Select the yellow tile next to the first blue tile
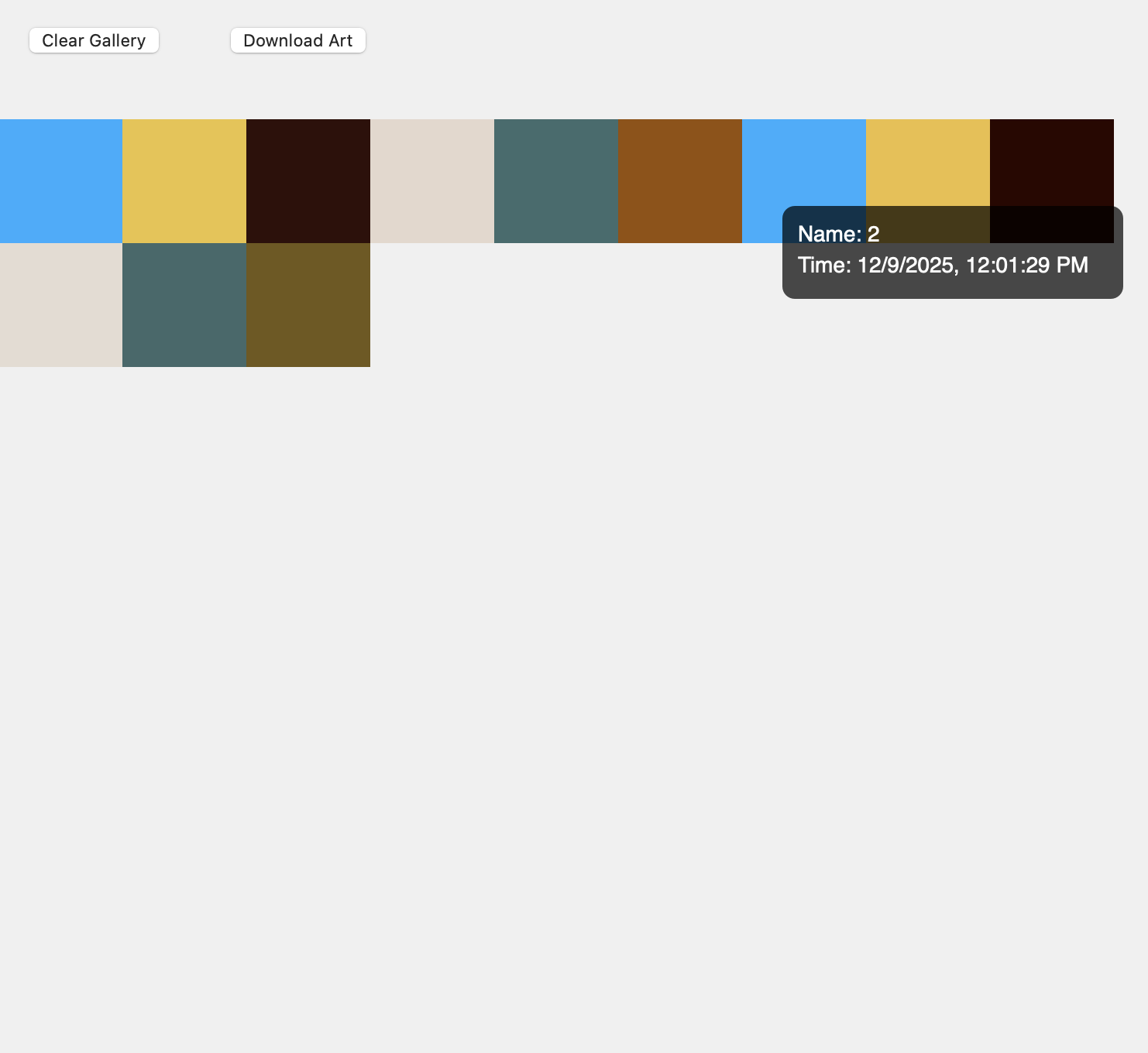This screenshot has height=1053, width=1148. pyautogui.click(x=184, y=180)
